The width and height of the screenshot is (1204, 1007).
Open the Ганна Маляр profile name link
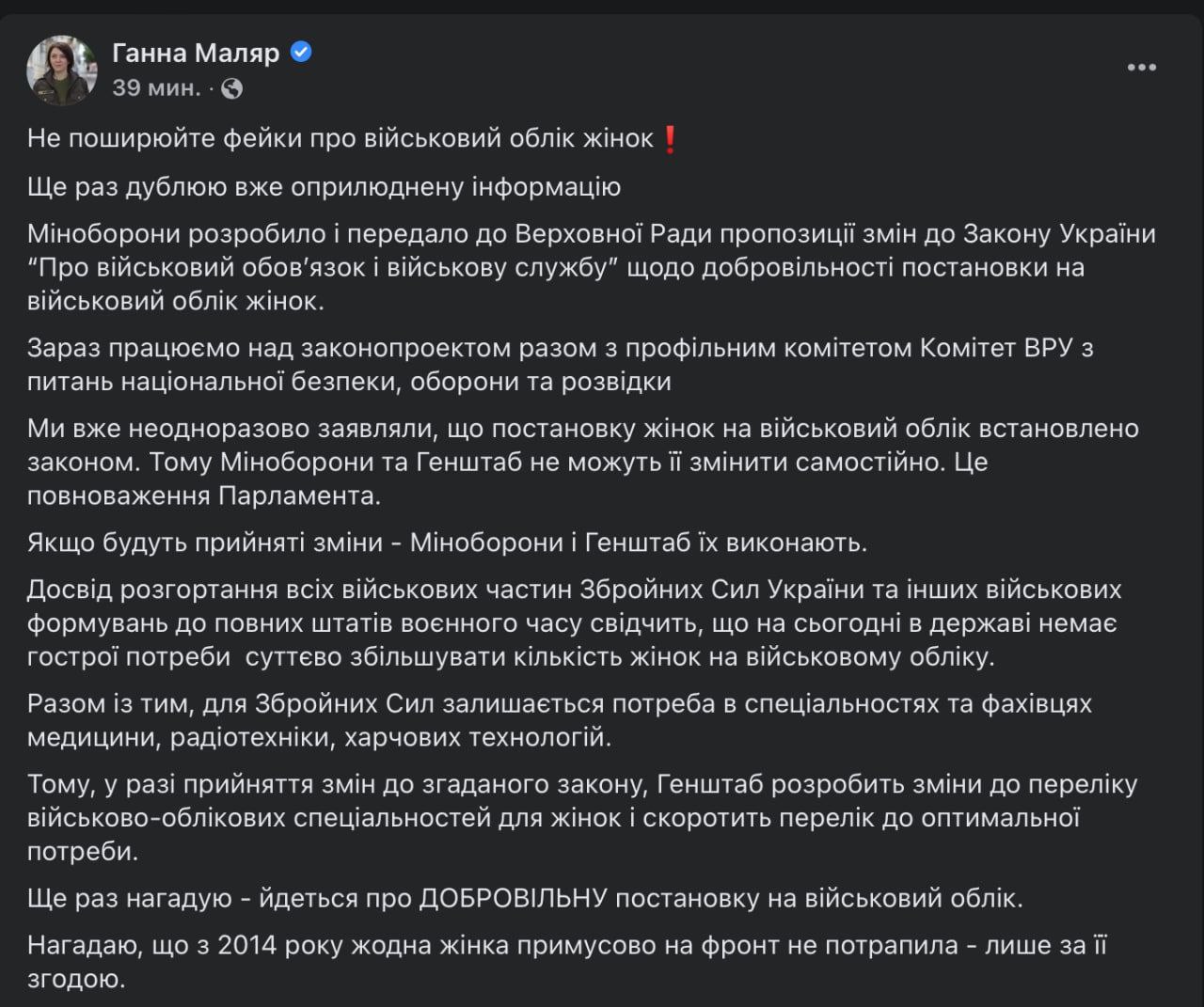click(196, 53)
